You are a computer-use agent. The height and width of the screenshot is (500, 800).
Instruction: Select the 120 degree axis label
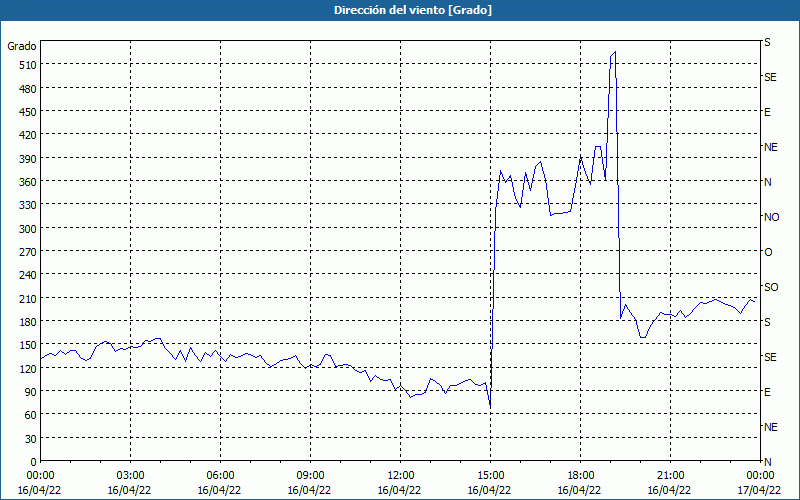(27, 369)
